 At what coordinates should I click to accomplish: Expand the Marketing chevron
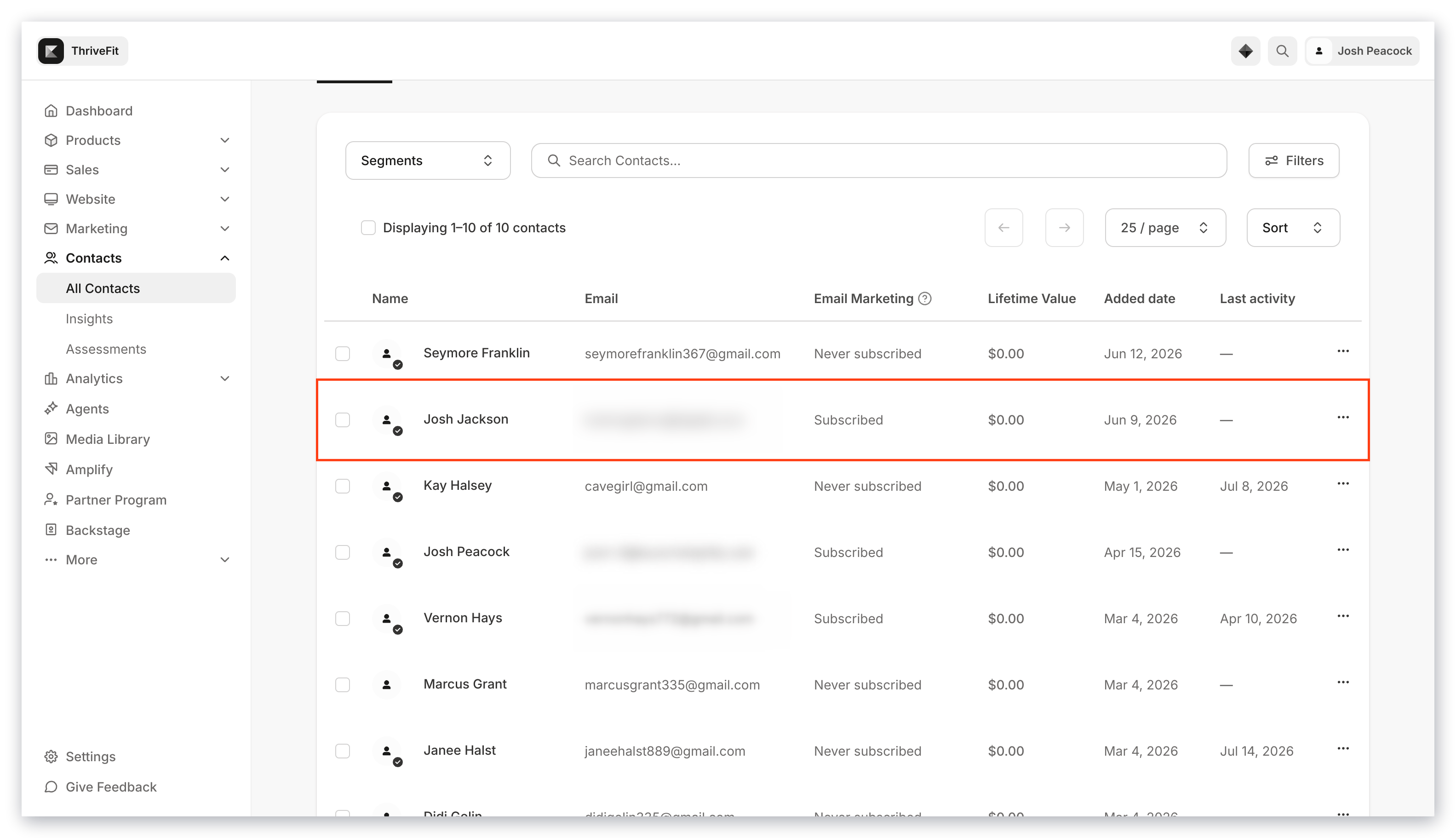coord(225,229)
